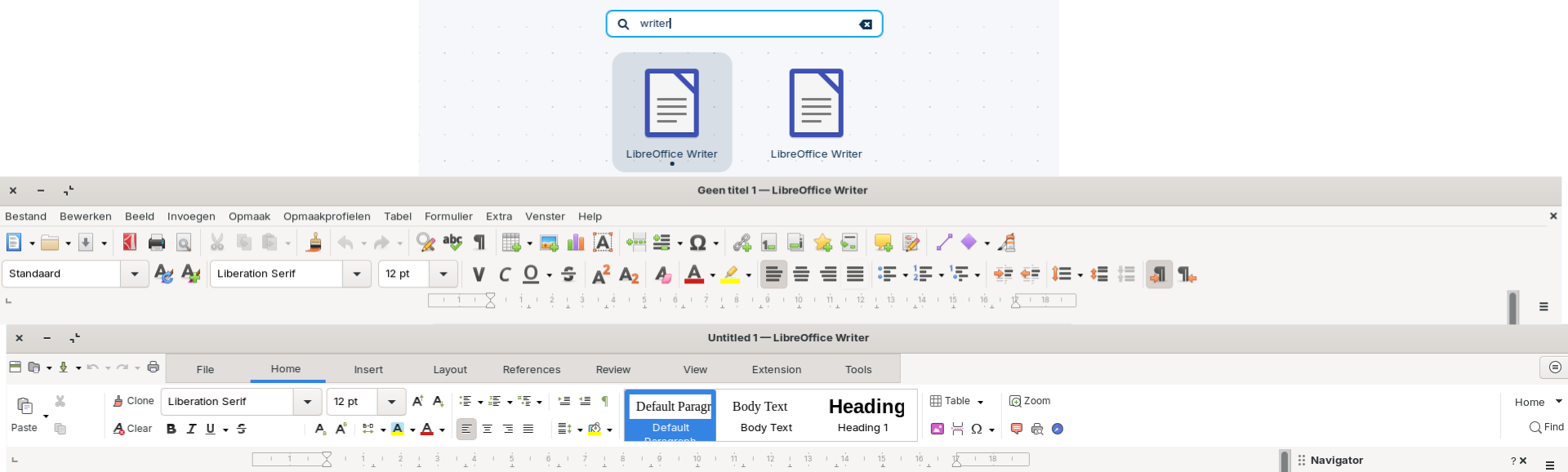
Task: Open the Invoegen menu
Action: [191, 216]
